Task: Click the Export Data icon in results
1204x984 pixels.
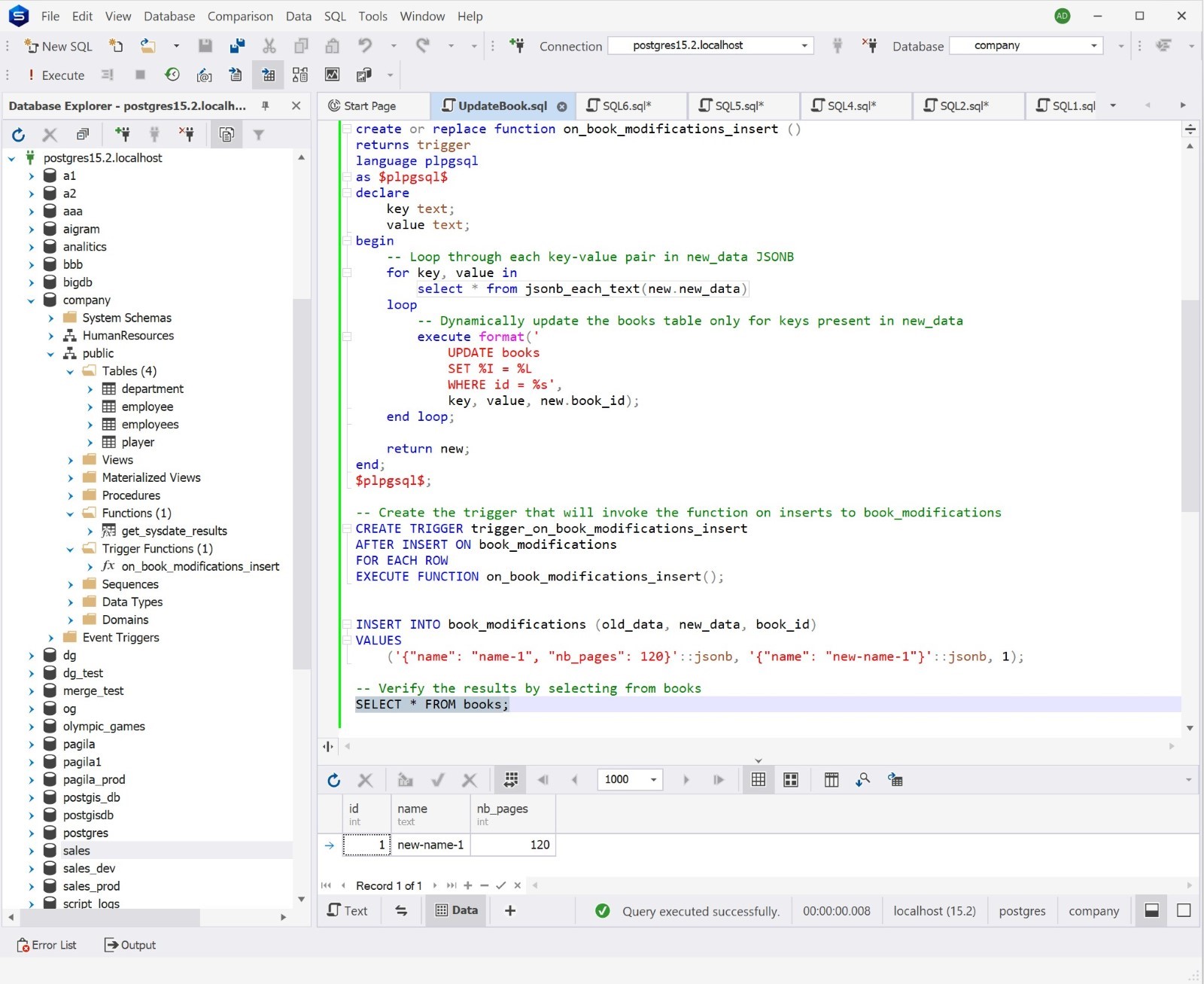Action: click(x=895, y=780)
